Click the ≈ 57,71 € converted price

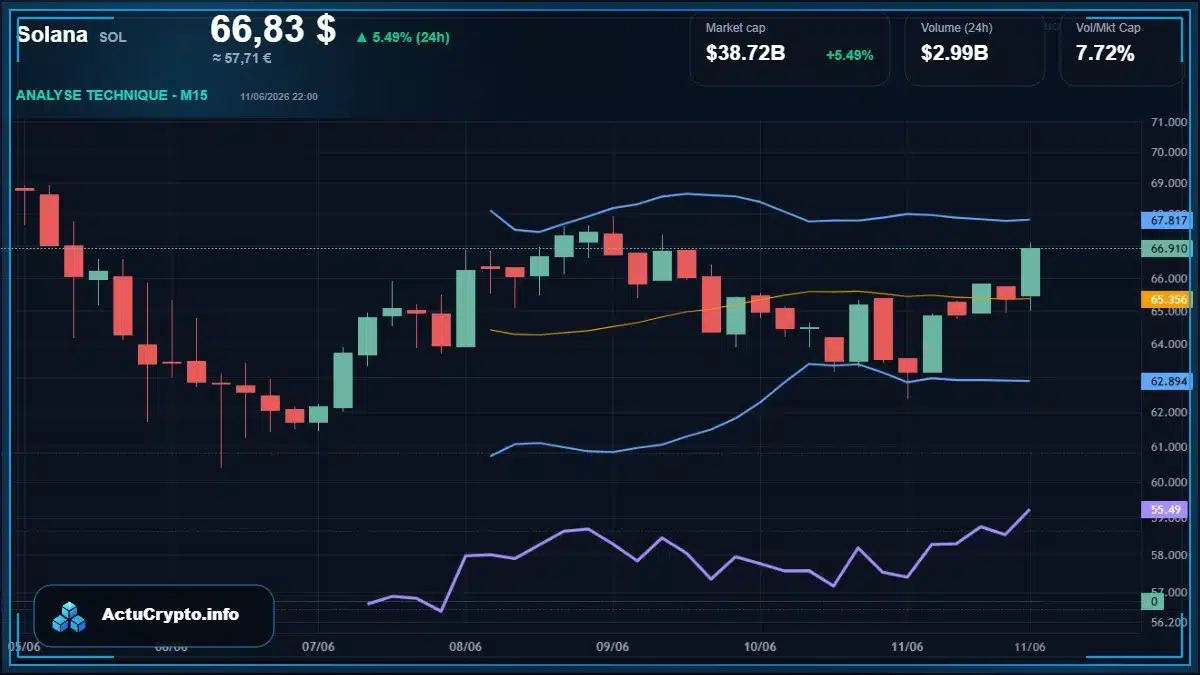click(242, 58)
